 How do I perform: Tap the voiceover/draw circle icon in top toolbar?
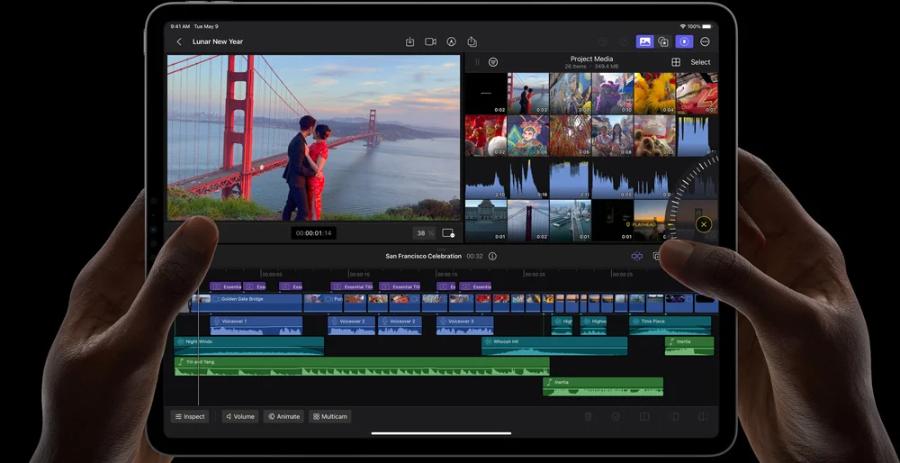(x=452, y=42)
